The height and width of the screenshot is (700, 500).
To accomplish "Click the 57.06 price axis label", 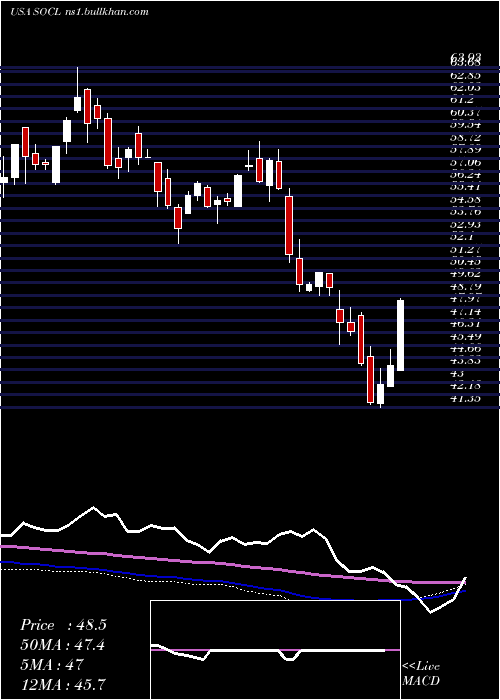I will pos(466,163).
